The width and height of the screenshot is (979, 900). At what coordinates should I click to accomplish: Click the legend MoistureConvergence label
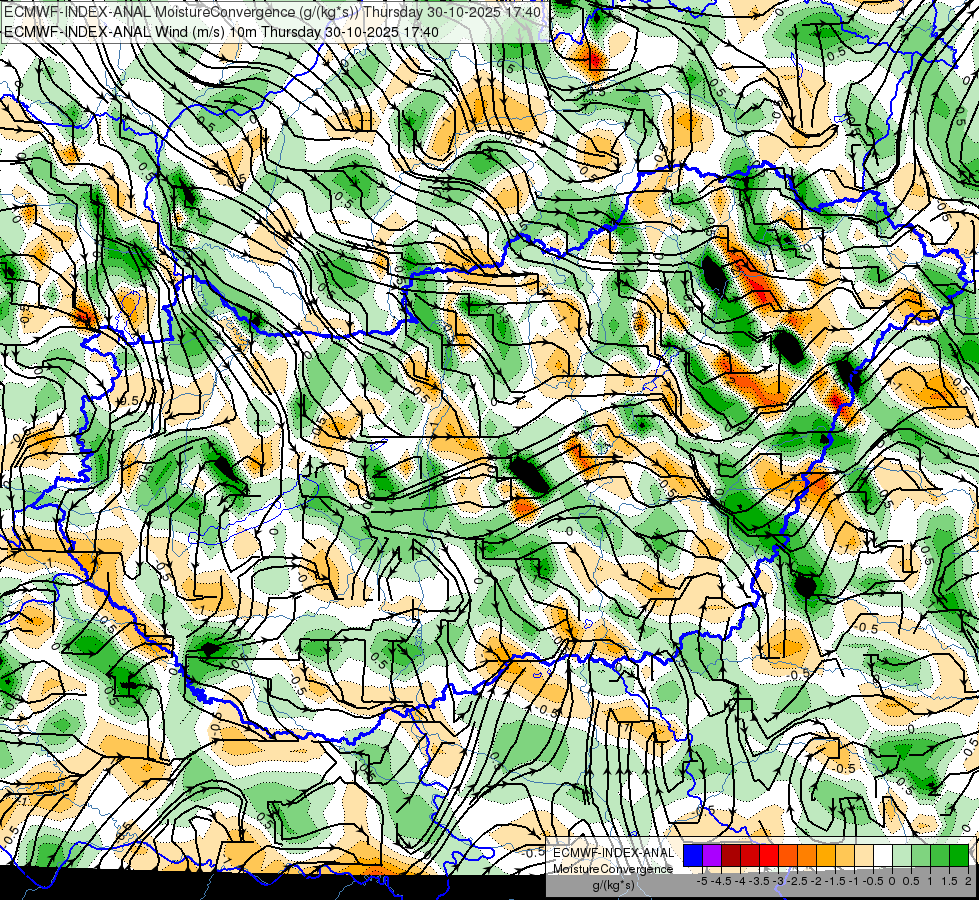click(x=612, y=869)
